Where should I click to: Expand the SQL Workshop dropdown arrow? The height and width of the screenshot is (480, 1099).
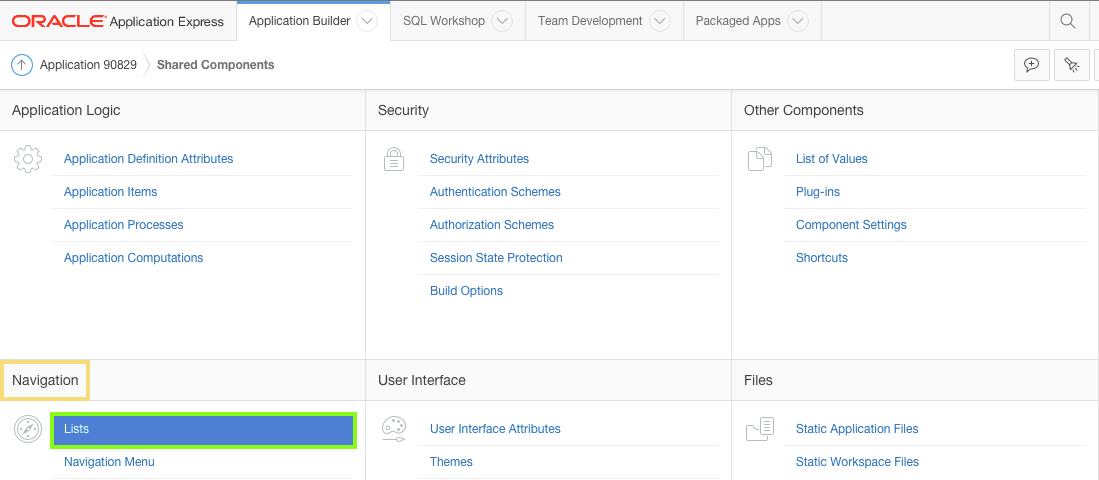tap(502, 21)
